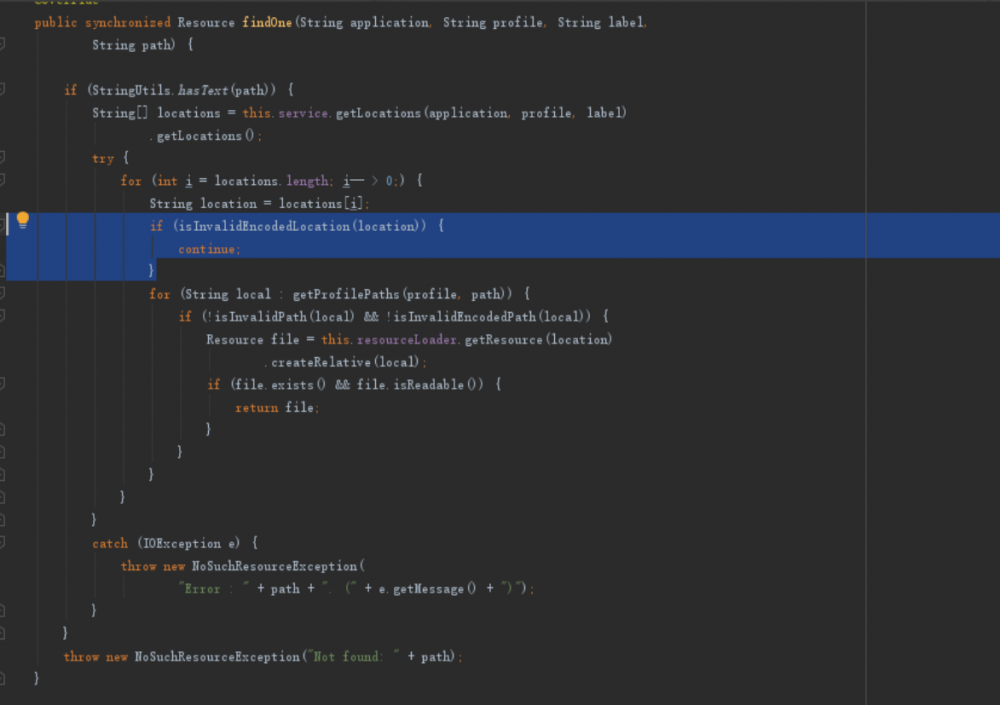Screen dimensions: 1000x705
Task: Collapse the findOne method with its gutter arrow
Action: 4,45
